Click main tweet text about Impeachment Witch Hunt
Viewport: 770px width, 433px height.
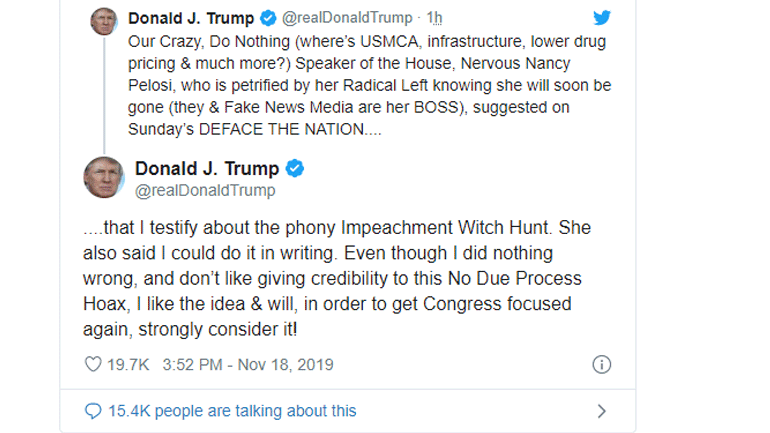pyautogui.click(x=335, y=277)
